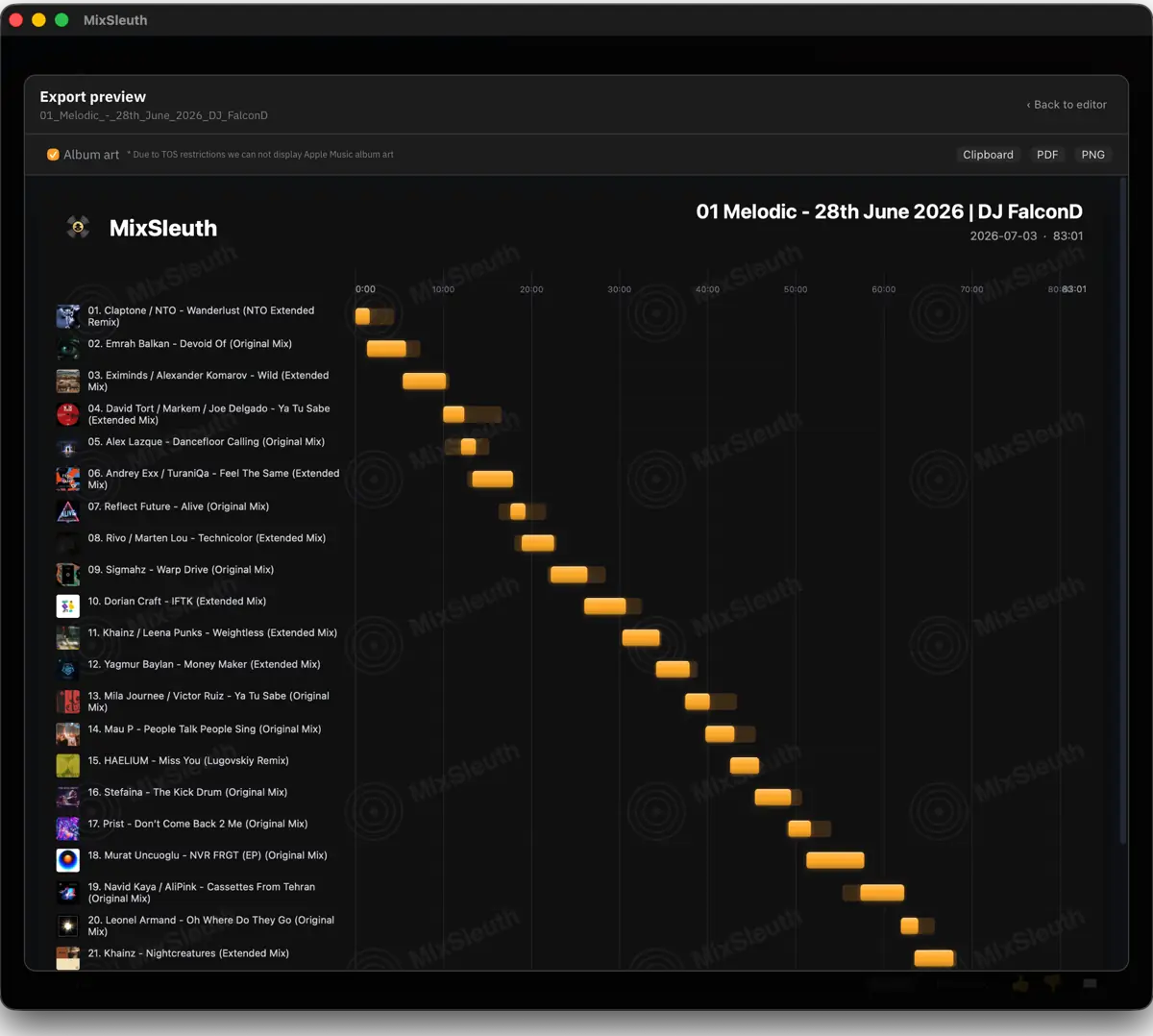
Task: Click timeline bar for Stefaina The Kick Drum
Action: (x=773, y=797)
